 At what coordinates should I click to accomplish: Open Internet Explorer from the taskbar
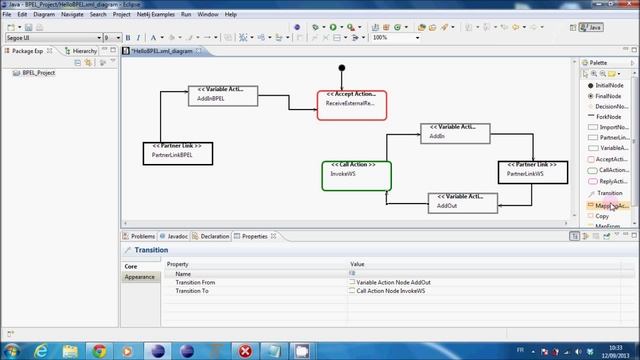coord(41,351)
